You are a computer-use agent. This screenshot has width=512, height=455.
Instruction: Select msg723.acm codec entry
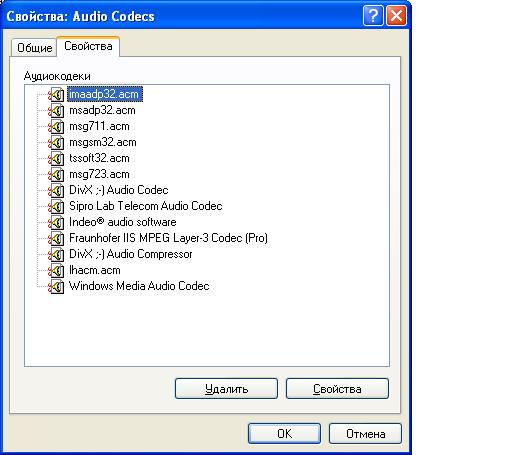99,174
